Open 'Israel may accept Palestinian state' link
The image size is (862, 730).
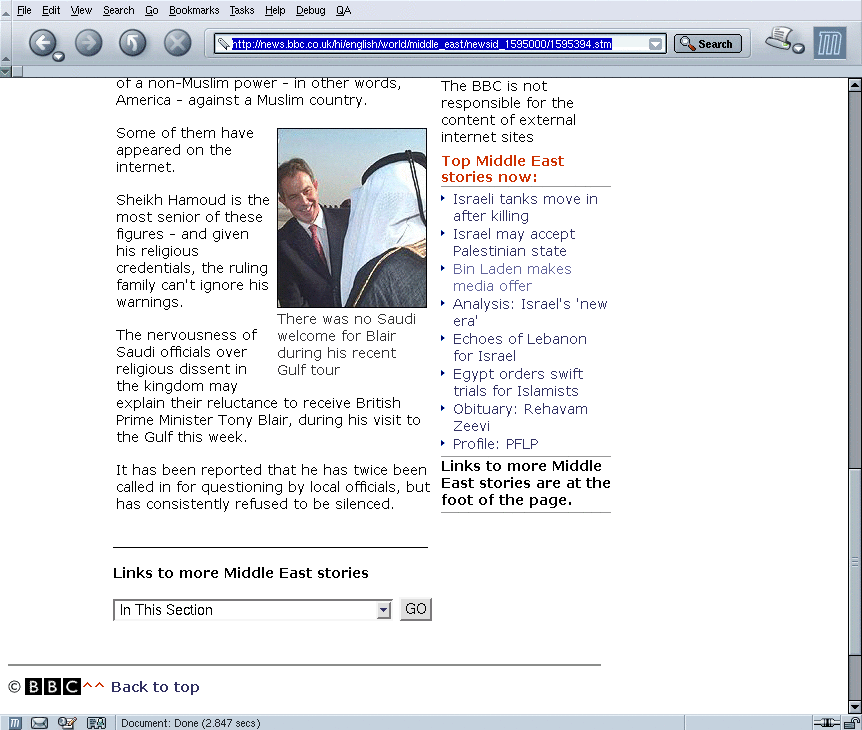[513, 242]
